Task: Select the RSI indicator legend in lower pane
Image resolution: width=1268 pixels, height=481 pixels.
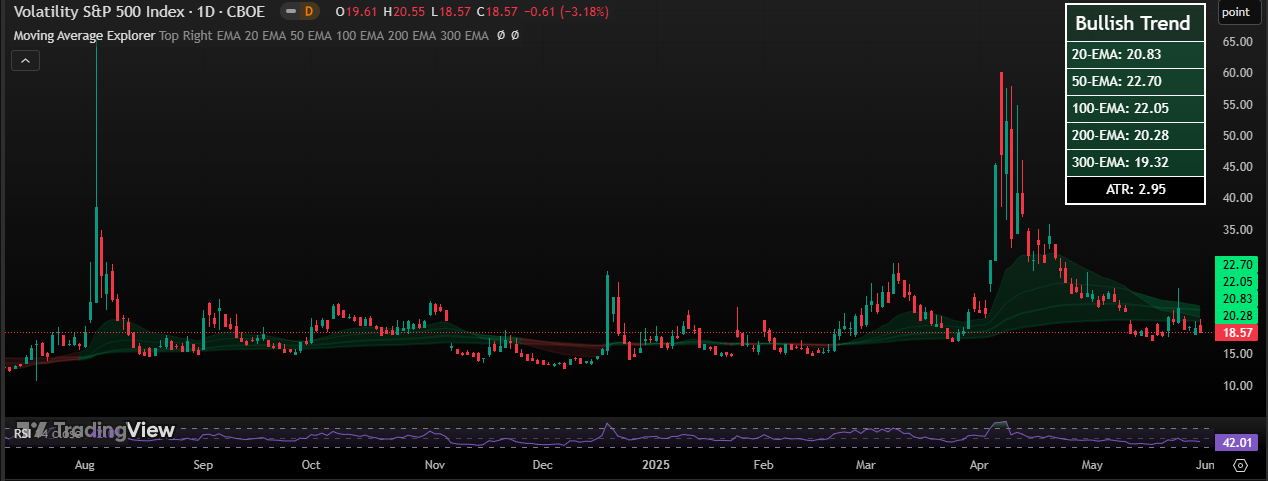Action: click(21, 434)
